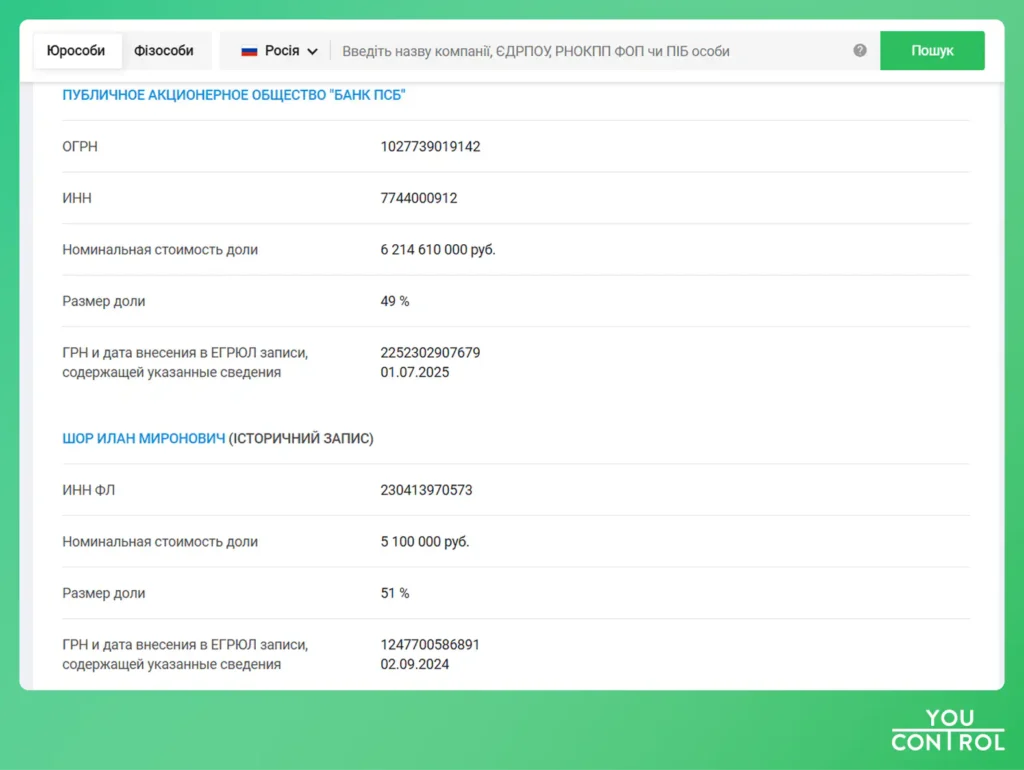Open the Росія country dropdown
The image size is (1024, 770).
coord(280,51)
